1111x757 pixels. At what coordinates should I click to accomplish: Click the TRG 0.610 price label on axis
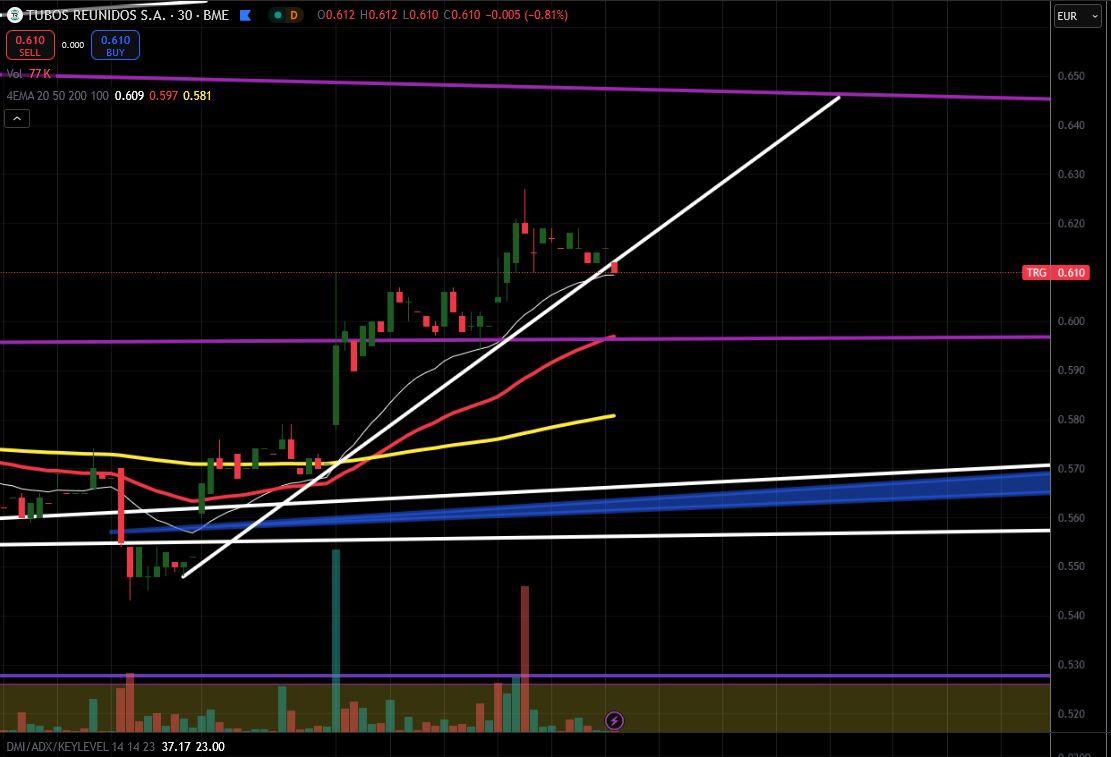coord(1056,273)
